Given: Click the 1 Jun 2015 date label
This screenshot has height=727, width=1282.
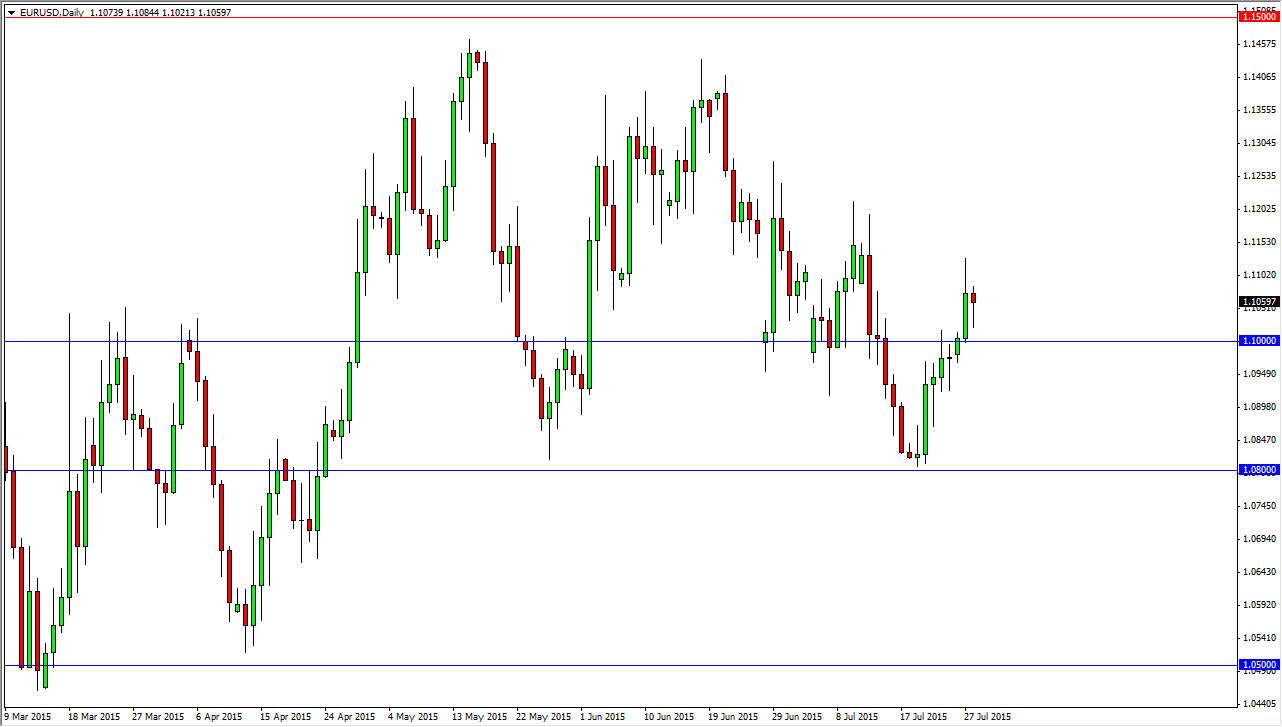Looking at the screenshot, I should [x=605, y=717].
